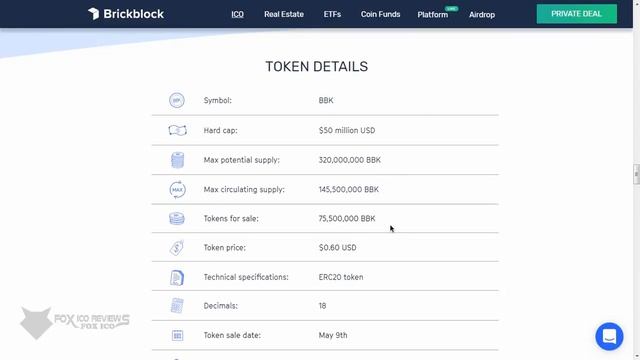The height and width of the screenshot is (360, 640).
Task: Select the '145,500,000 BBK' value
Action: [349, 189]
